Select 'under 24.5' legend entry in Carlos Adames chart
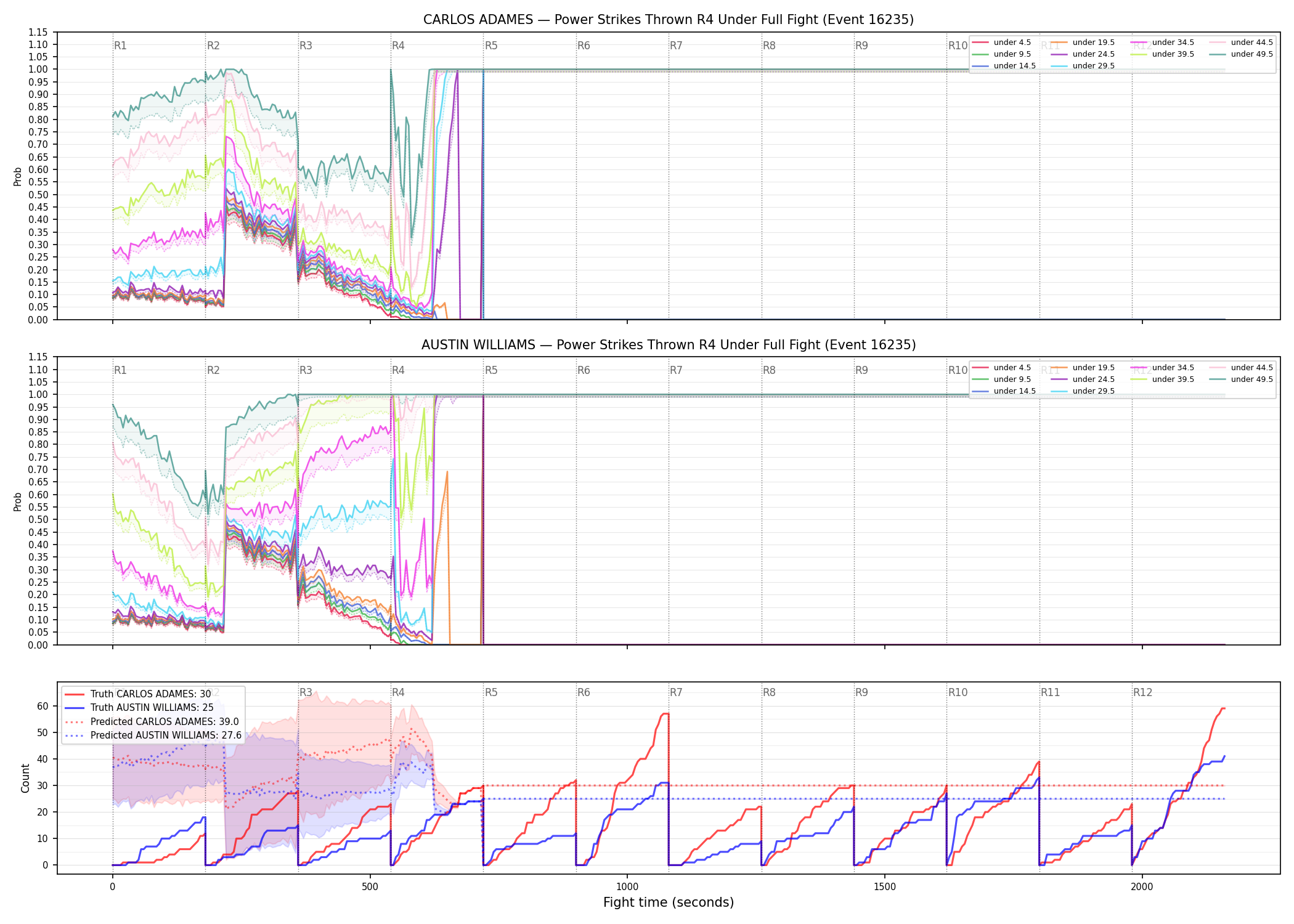 point(1083,54)
